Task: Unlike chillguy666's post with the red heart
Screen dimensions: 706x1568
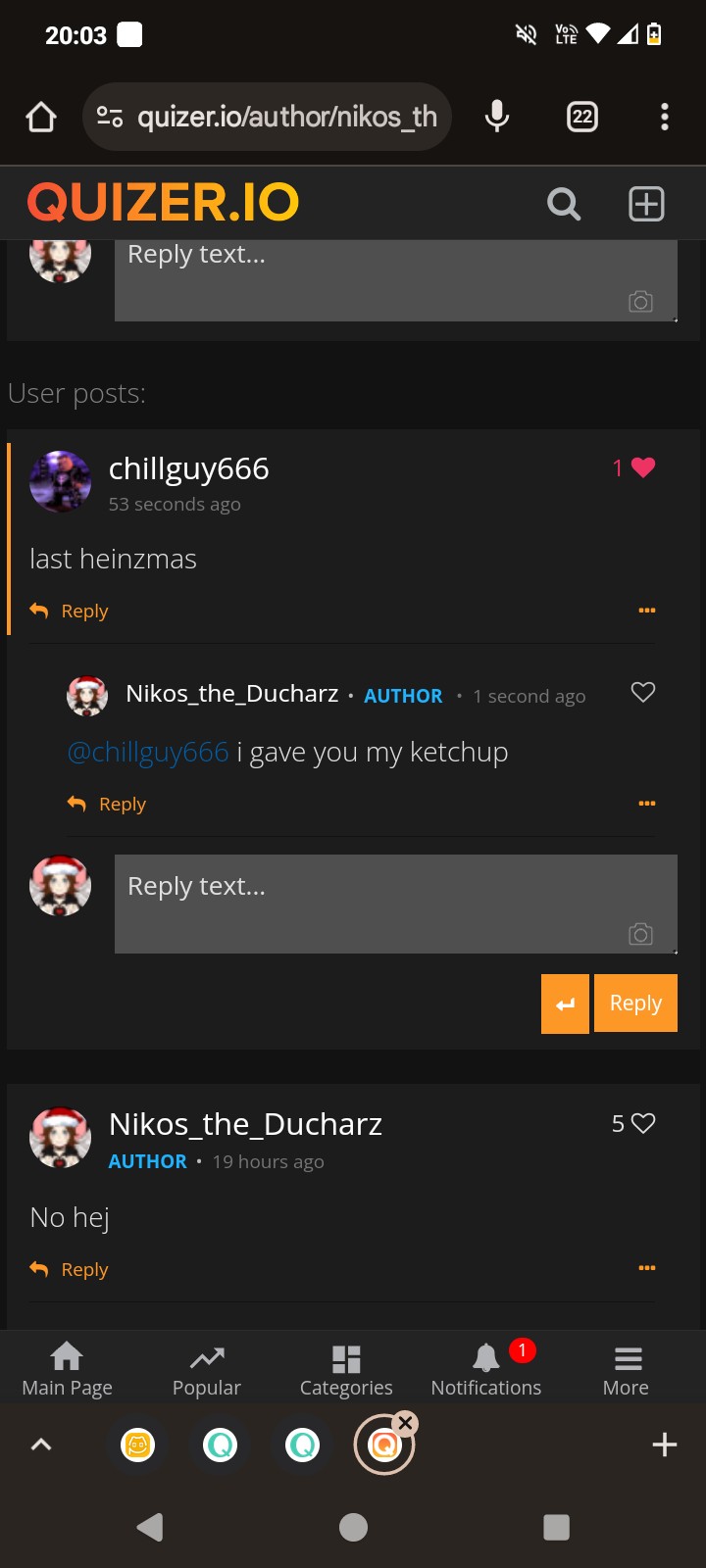Action: pyautogui.click(x=643, y=467)
